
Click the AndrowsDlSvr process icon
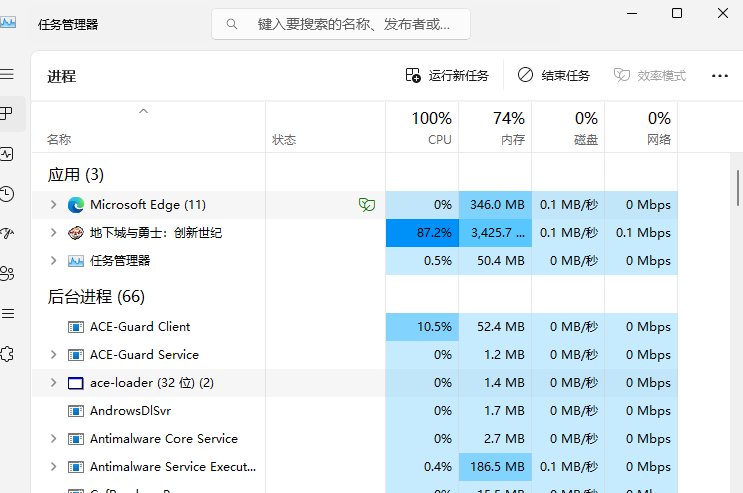click(76, 411)
